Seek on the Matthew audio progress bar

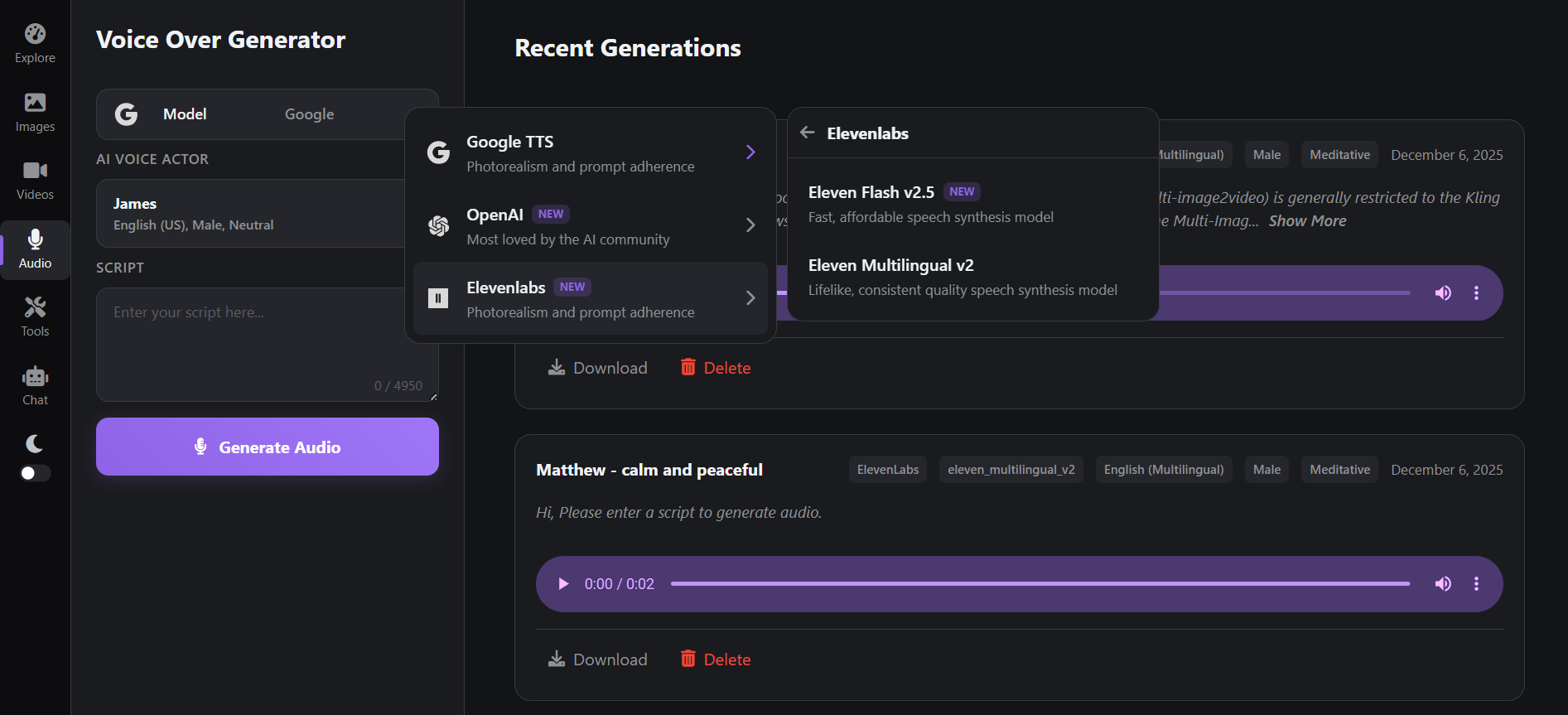tap(1040, 584)
